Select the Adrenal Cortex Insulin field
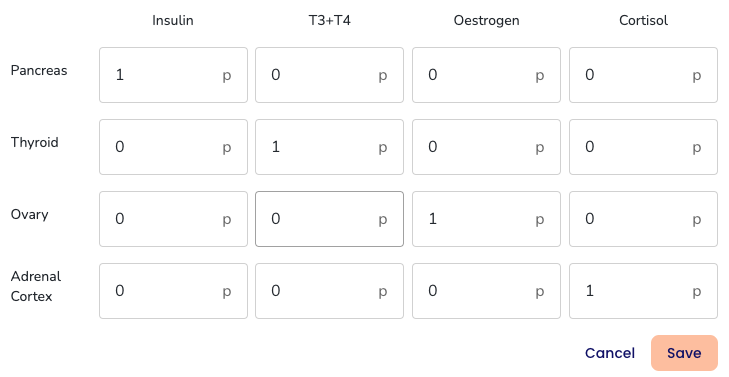729x377 pixels. pos(173,291)
